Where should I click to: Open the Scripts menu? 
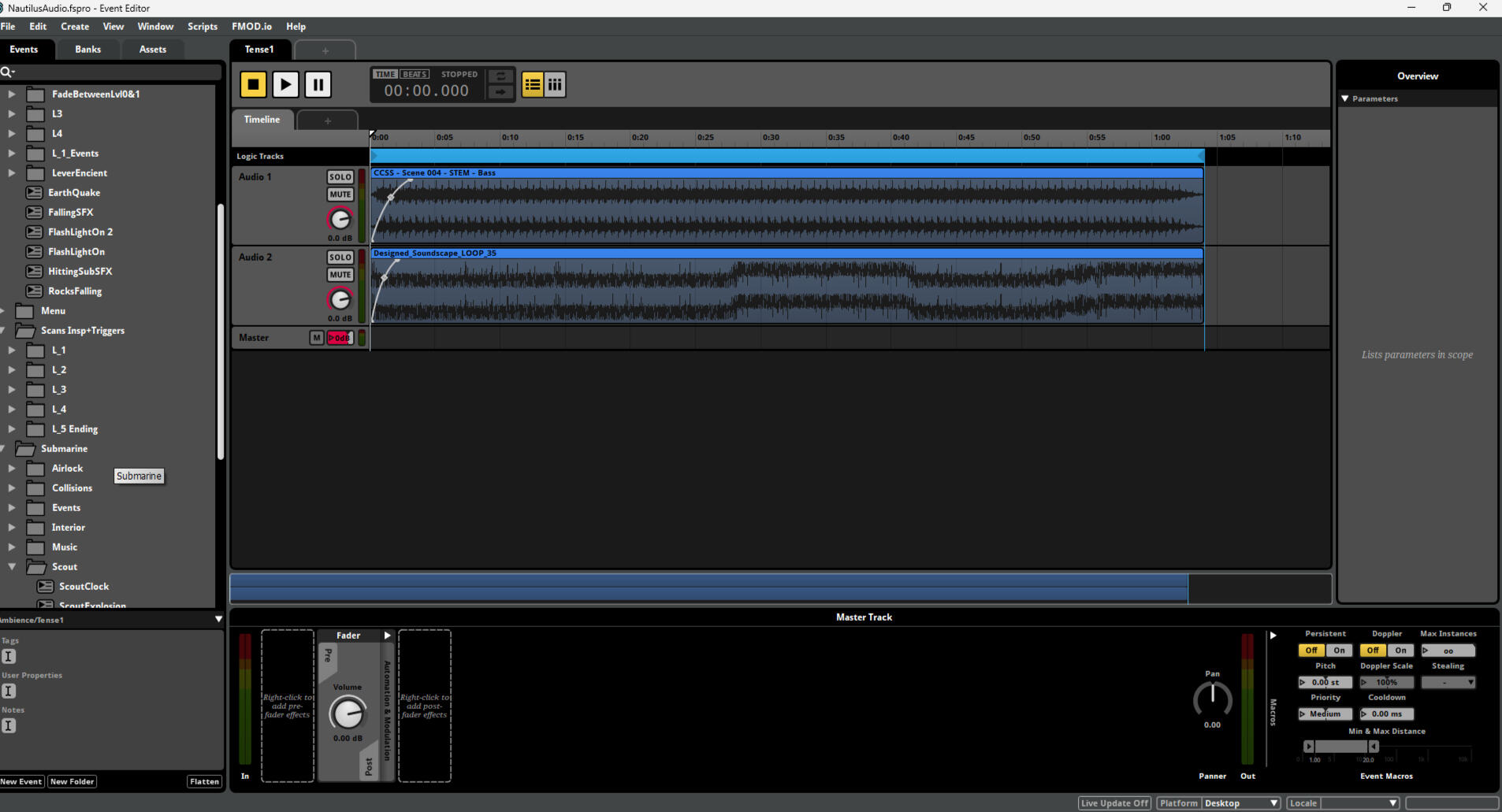pyautogui.click(x=202, y=27)
